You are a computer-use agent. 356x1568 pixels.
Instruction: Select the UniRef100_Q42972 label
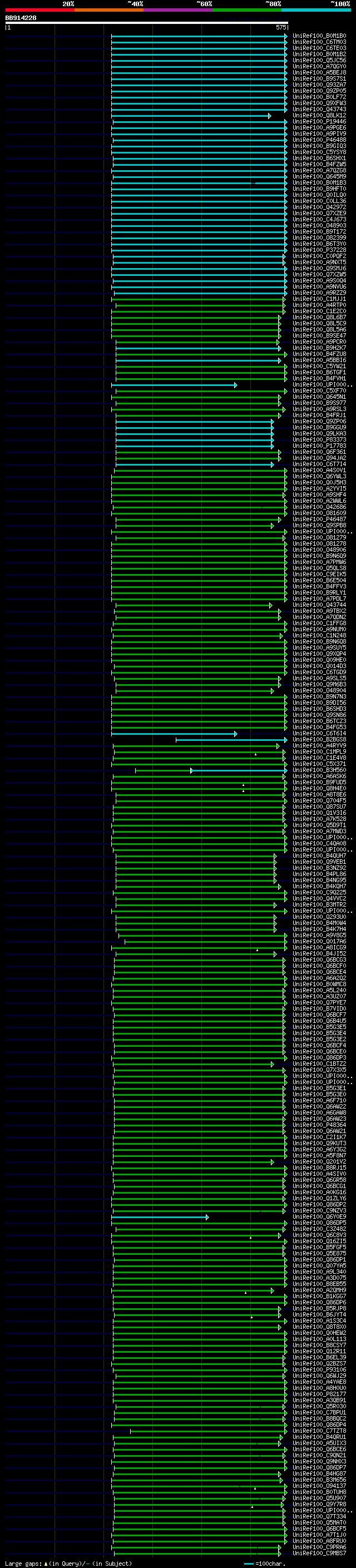click(x=319, y=207)
